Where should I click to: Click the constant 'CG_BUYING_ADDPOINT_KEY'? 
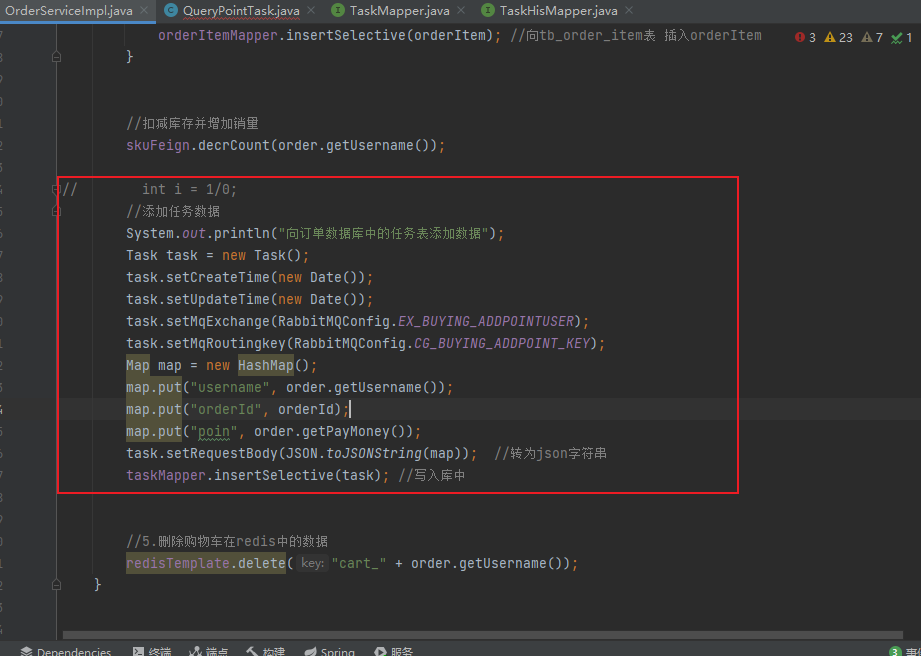502,344
